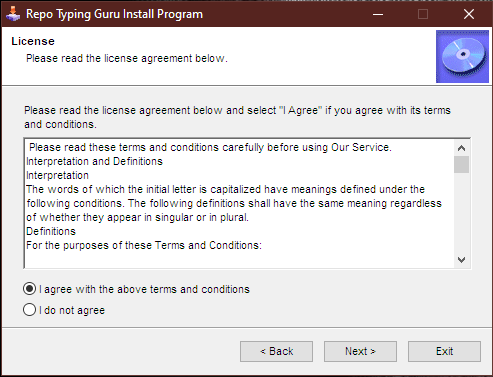Viewport: 493px width, 377px height.
Task: Select the "I do not agree" radio button
Action: pos(29,310)
